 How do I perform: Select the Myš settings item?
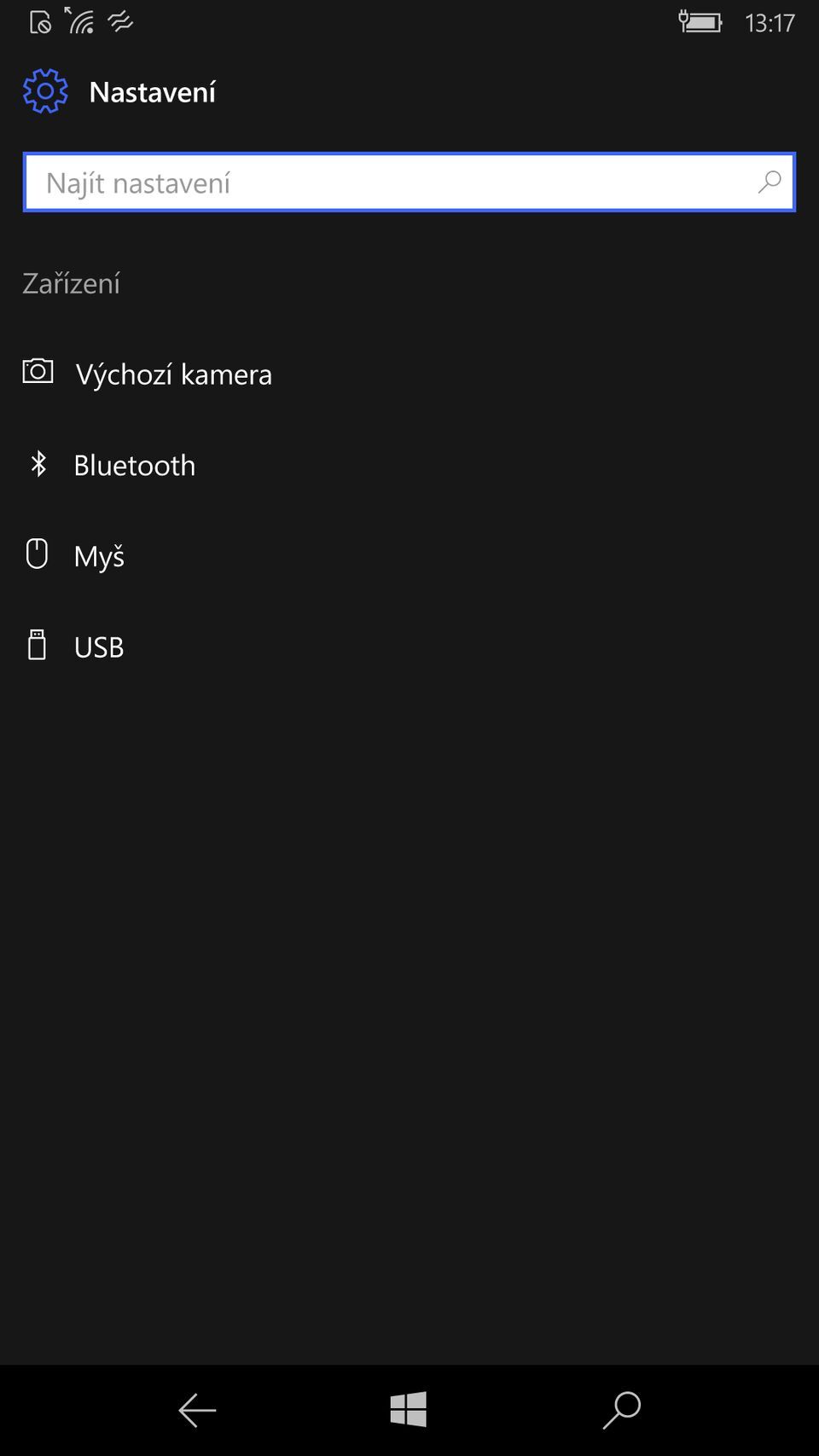pos(99,557)
